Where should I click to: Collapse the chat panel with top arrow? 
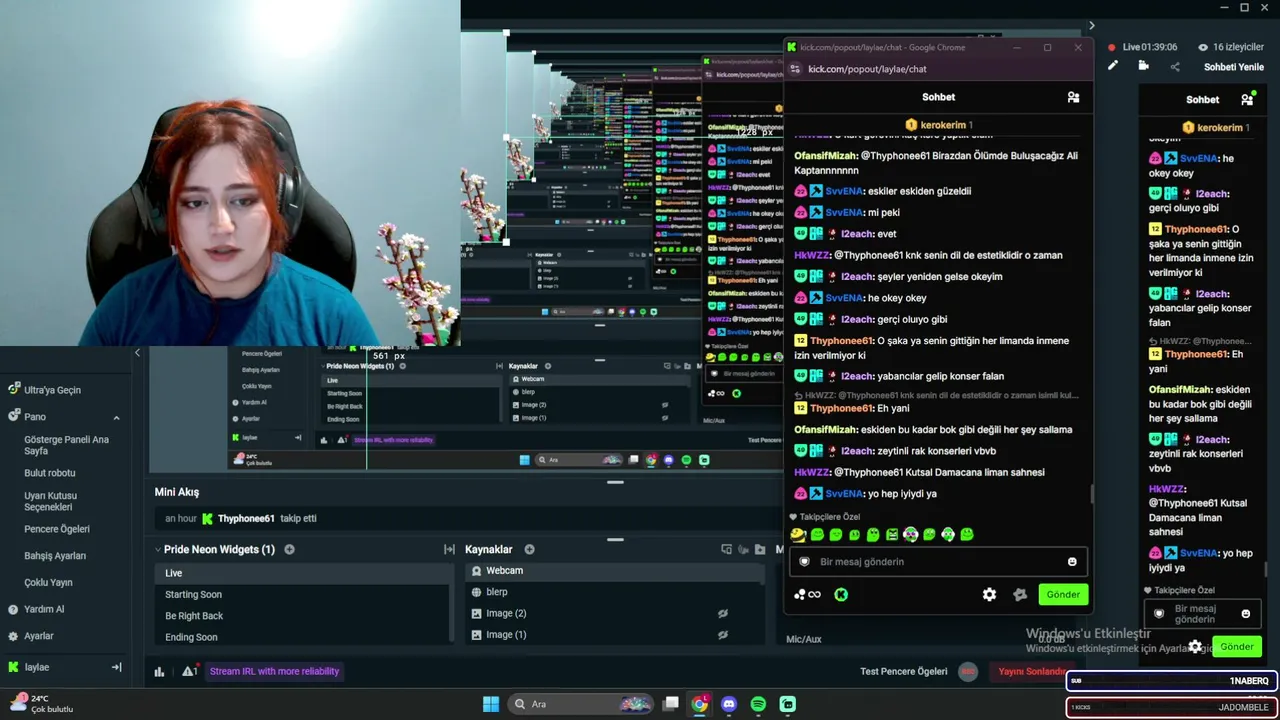(x=1091, y=26)
